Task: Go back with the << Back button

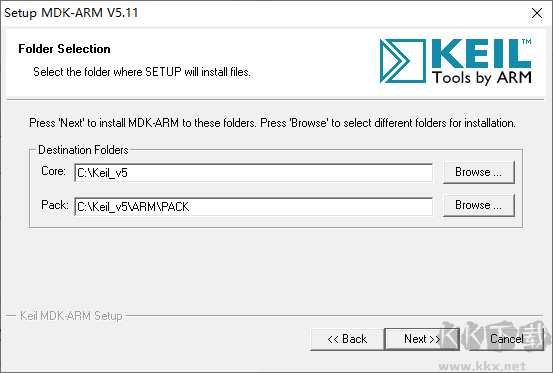Action: (347, 339)
